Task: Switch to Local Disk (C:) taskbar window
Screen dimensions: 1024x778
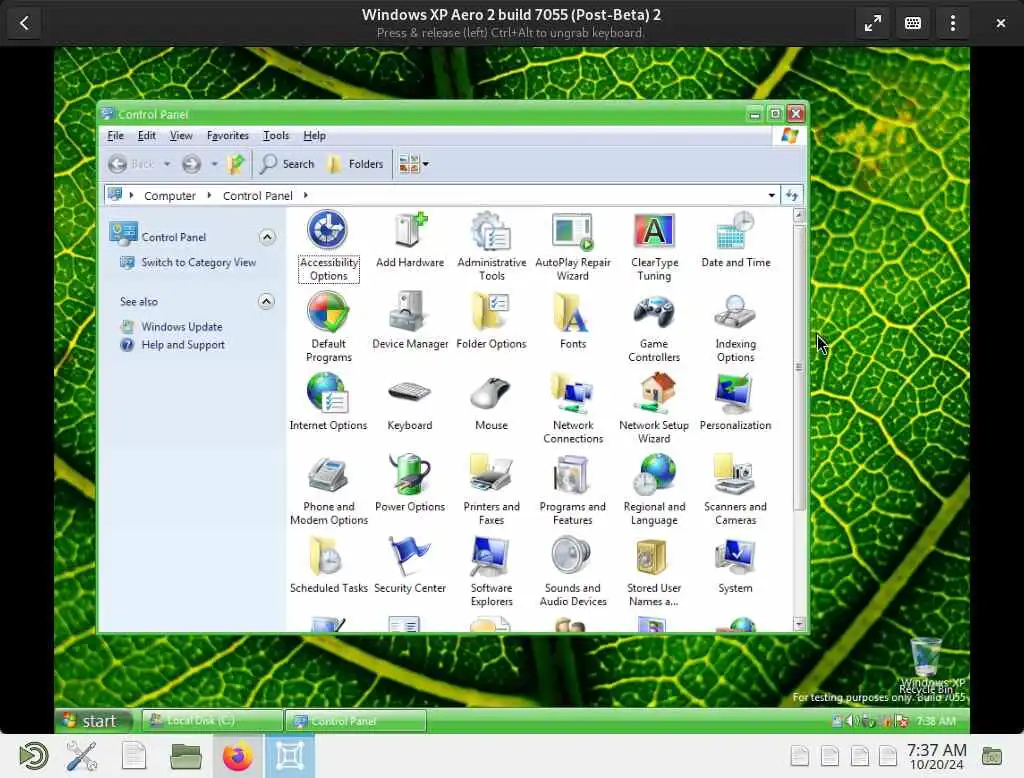Action: (x=212, y=721)
